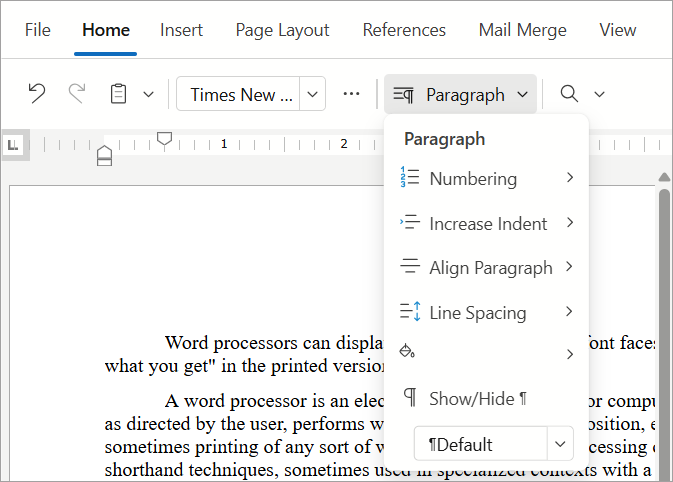Click the first line indent marker on ruler
The height and width of the screenshot is (482, 673).
click(x=166, y=137)
